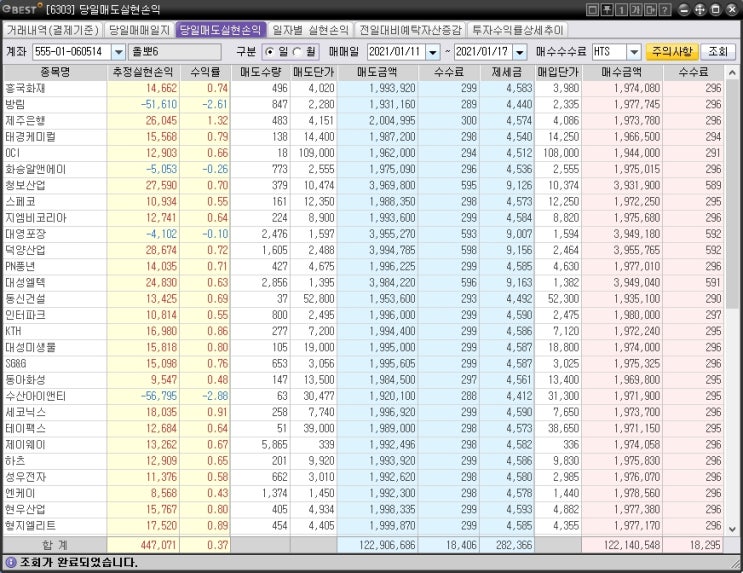Screen dimensions: 743x573
Task: Select the 인터파크 stock row name
Action: pyautogui.click(x=26, y=315)
